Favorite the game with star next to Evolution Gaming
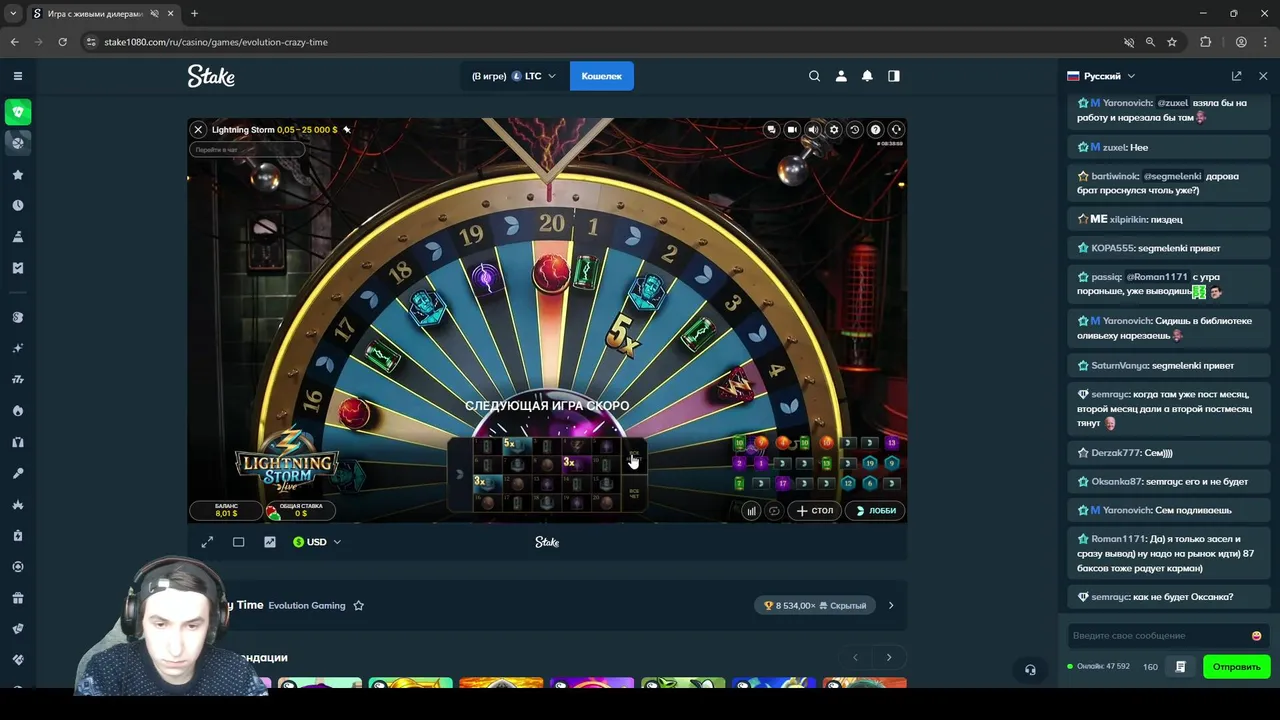This screenshot has width=1280, height=720. coord(359,605)
